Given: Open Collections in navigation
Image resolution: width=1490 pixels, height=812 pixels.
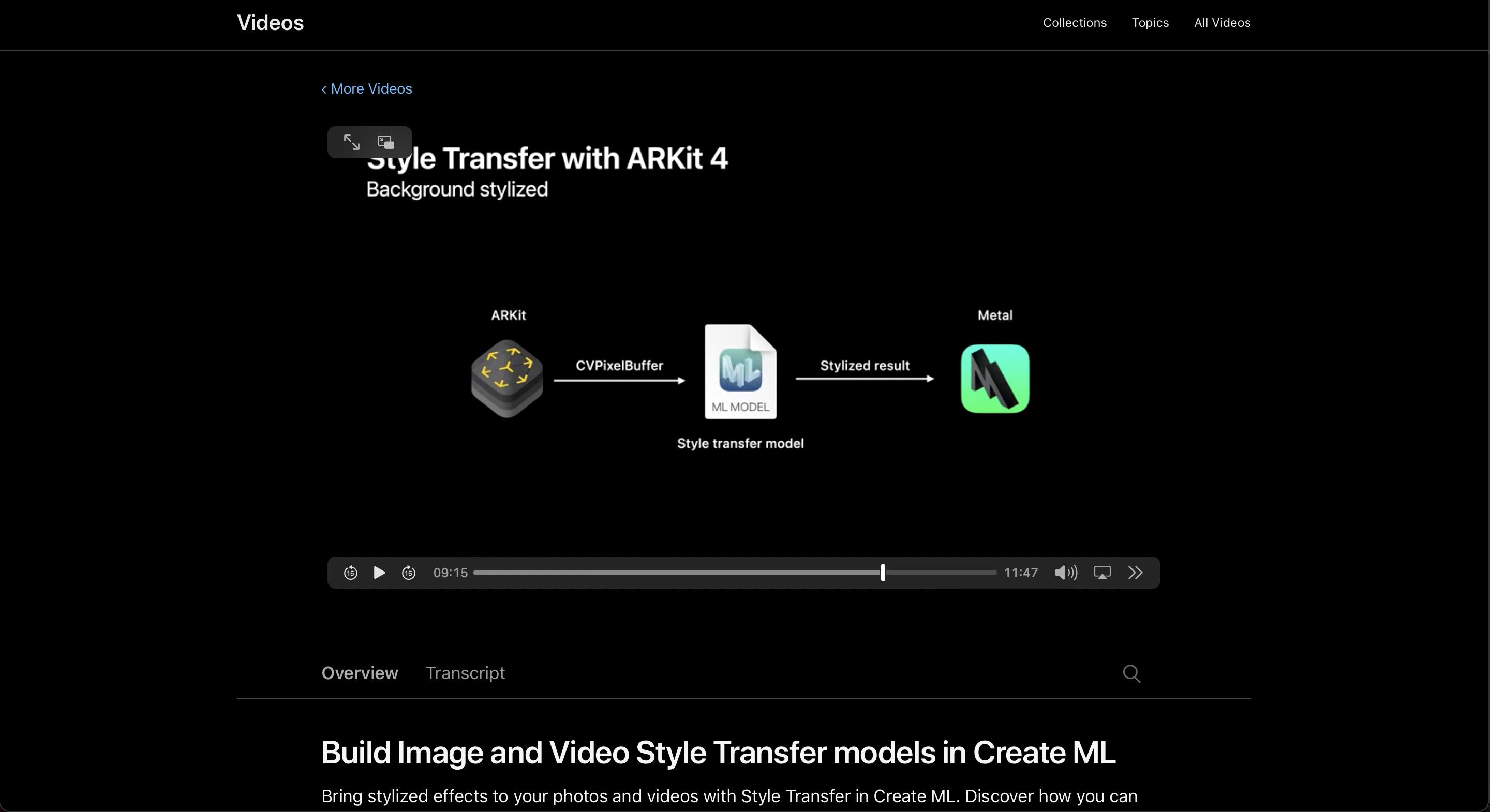Looking at the screenshot, I should point(1075,23).
